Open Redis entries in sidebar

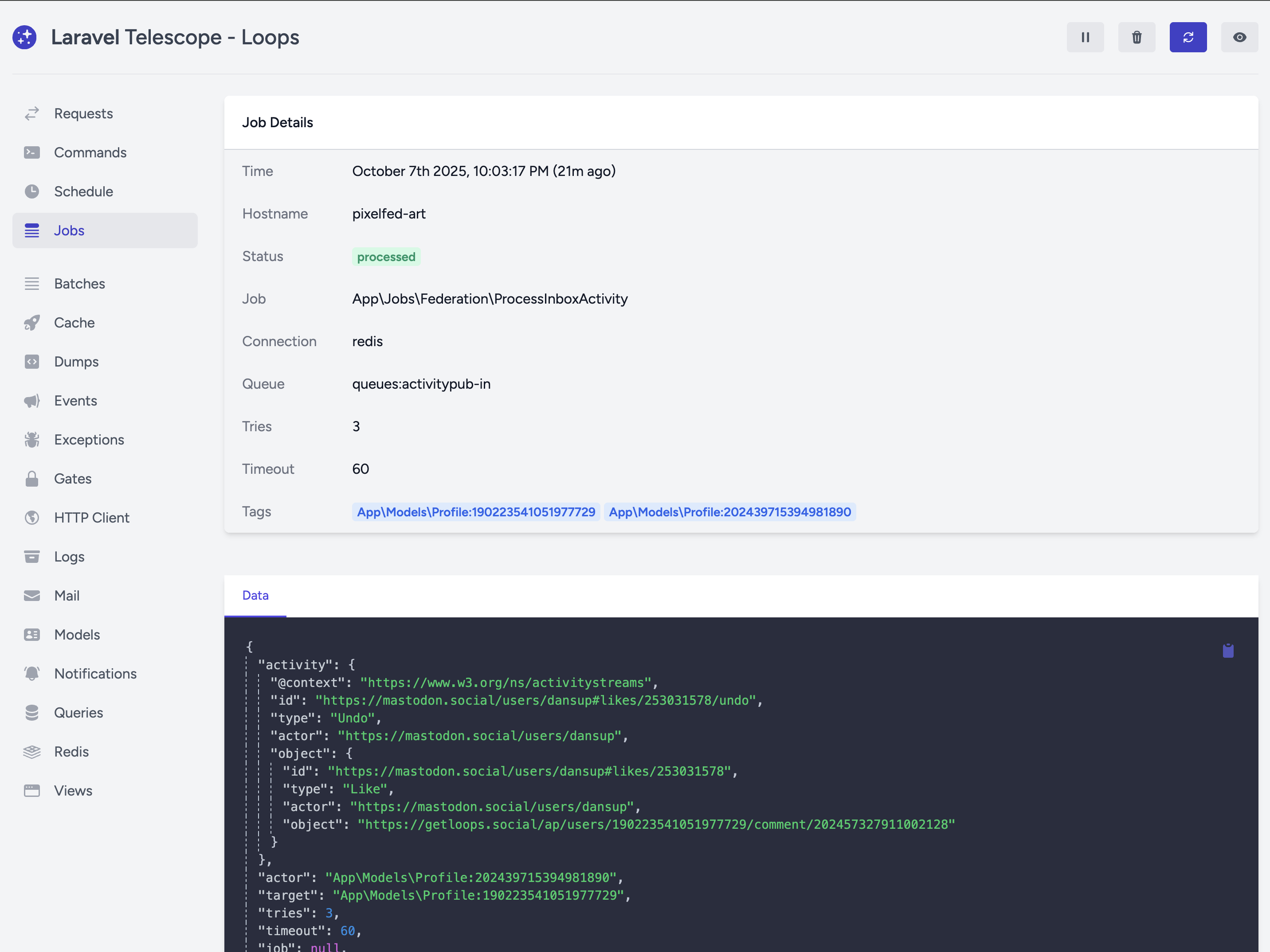pyautogui.click(x=71, y=752)
